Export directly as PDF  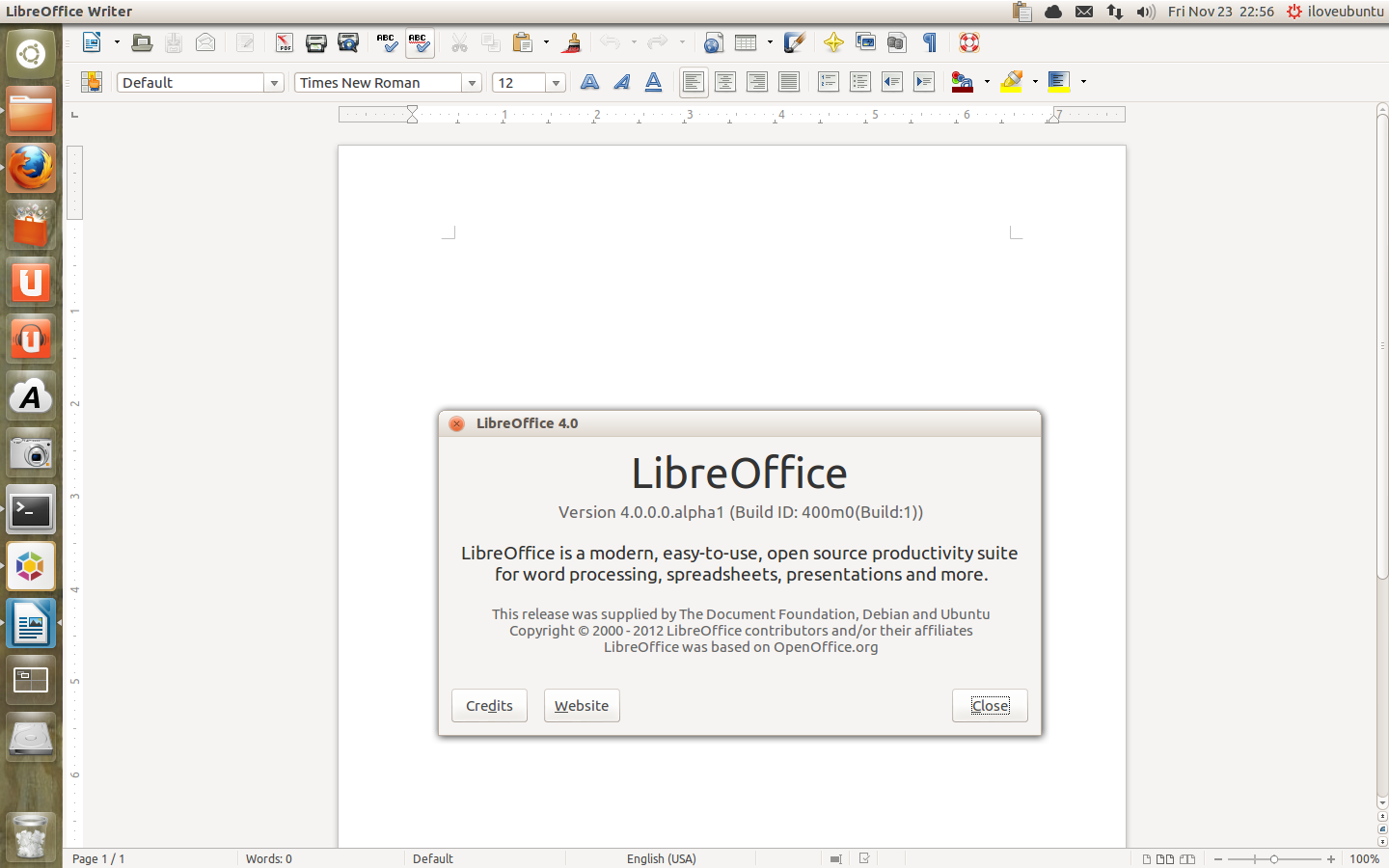[x=284, y=42]
